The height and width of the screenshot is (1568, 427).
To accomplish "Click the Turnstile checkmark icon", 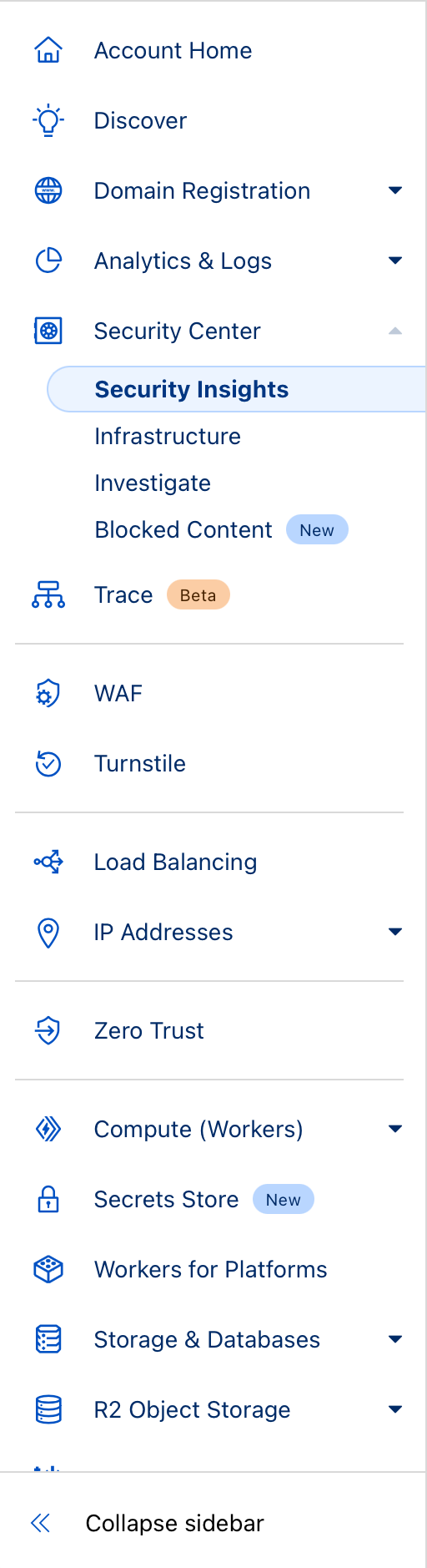I will pyautogui.click(x=48, y=763).
